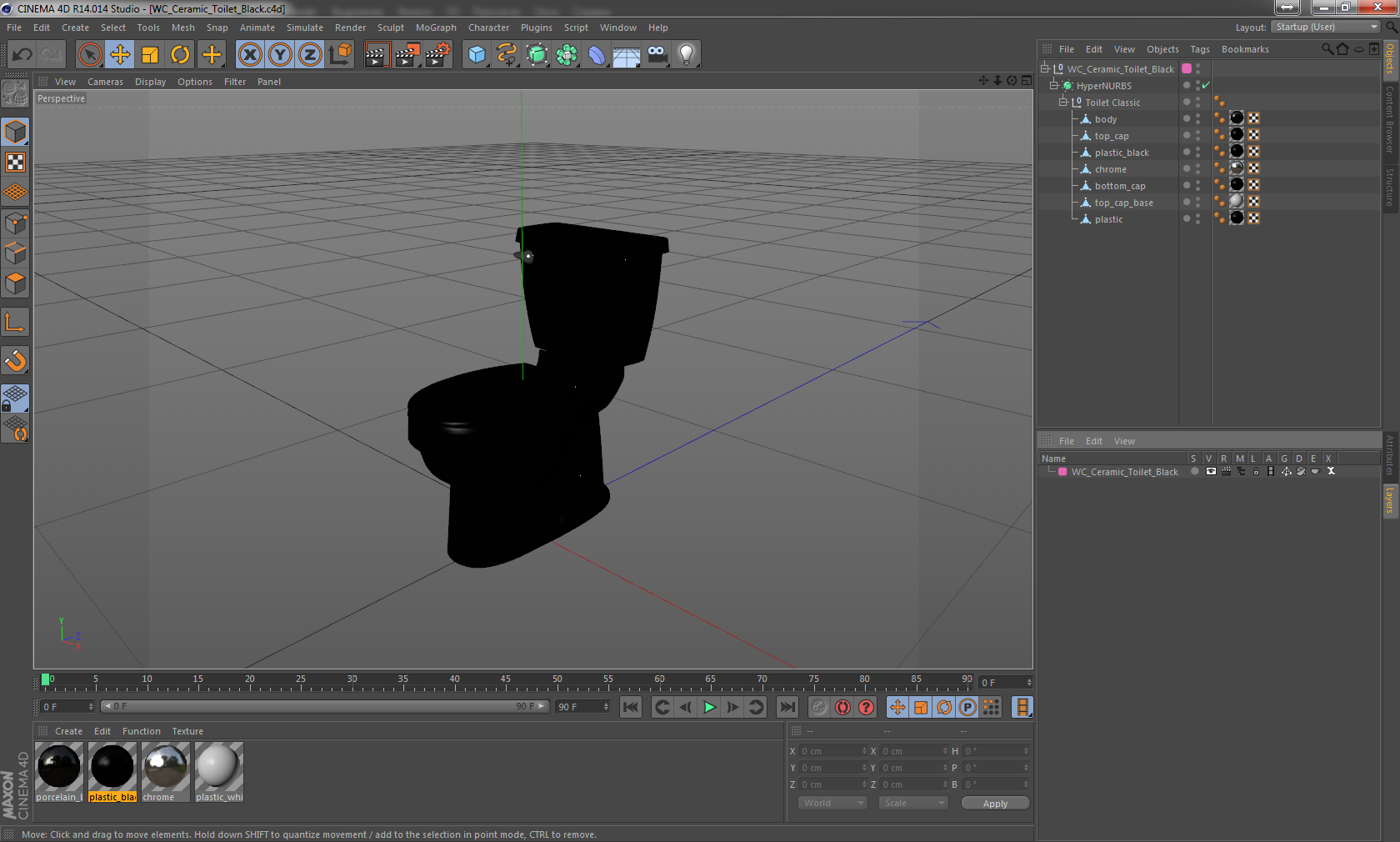The image size is (1400, 842).
Task: Click the material tag on top_cap_base
Action: [1237, 202]
